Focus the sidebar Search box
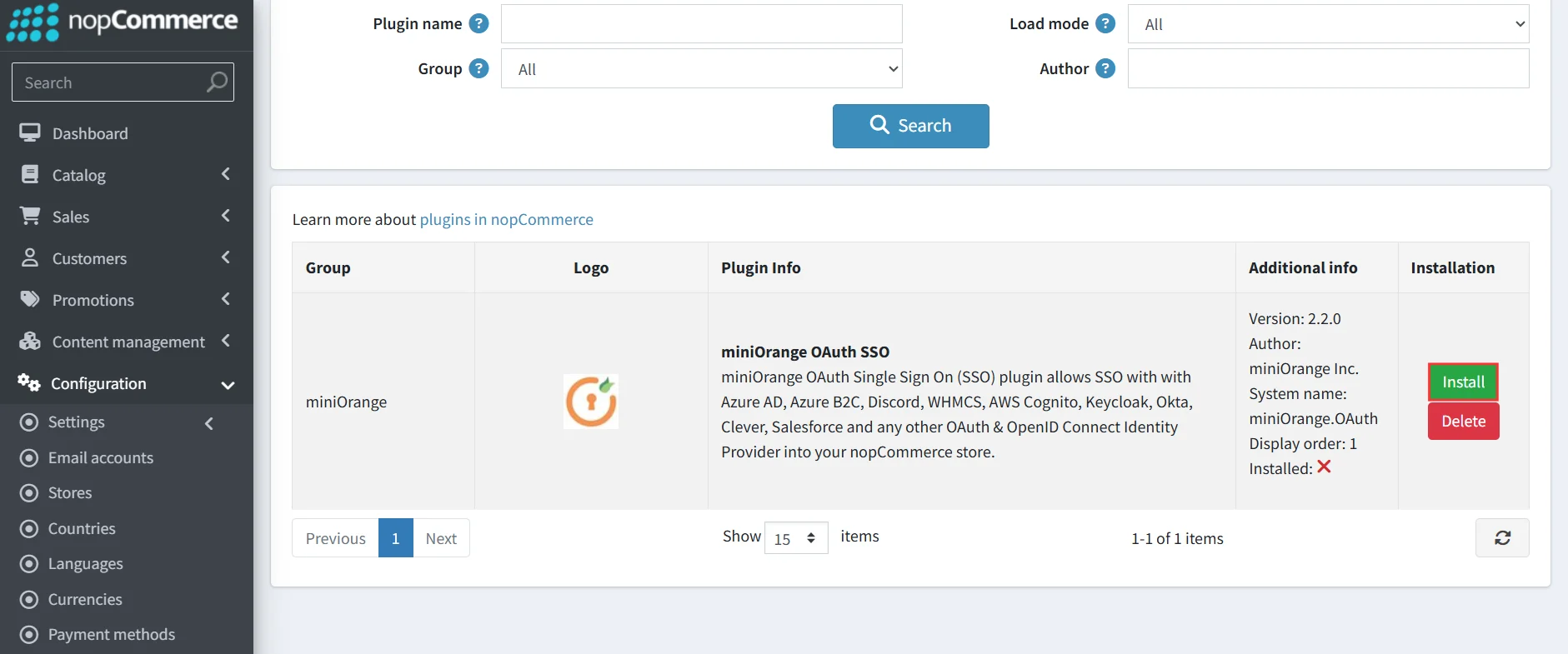This screenshot has width=1568, height=654. tap(123, 82)
